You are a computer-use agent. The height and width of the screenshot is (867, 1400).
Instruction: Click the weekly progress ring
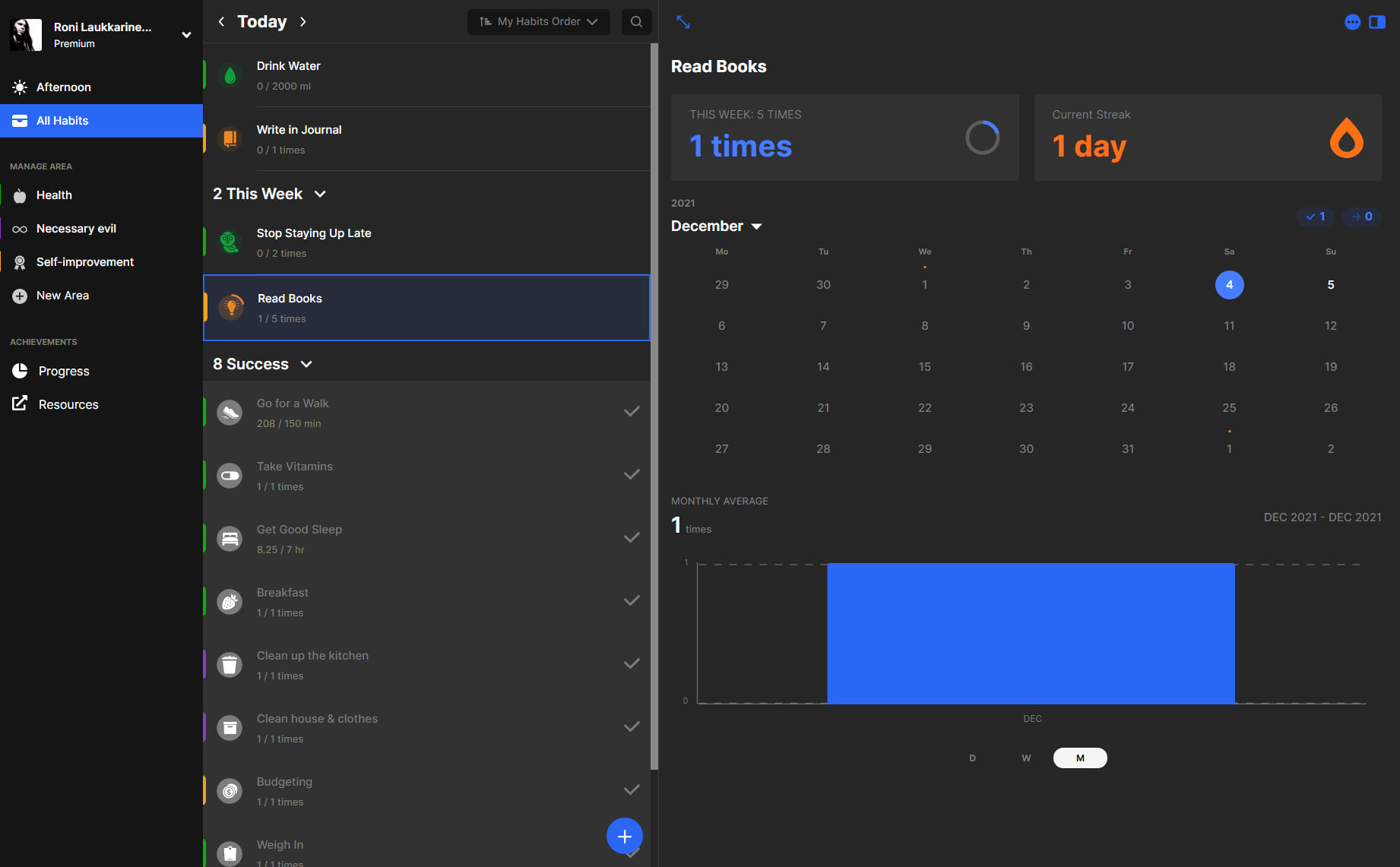[x=982, y=138]
